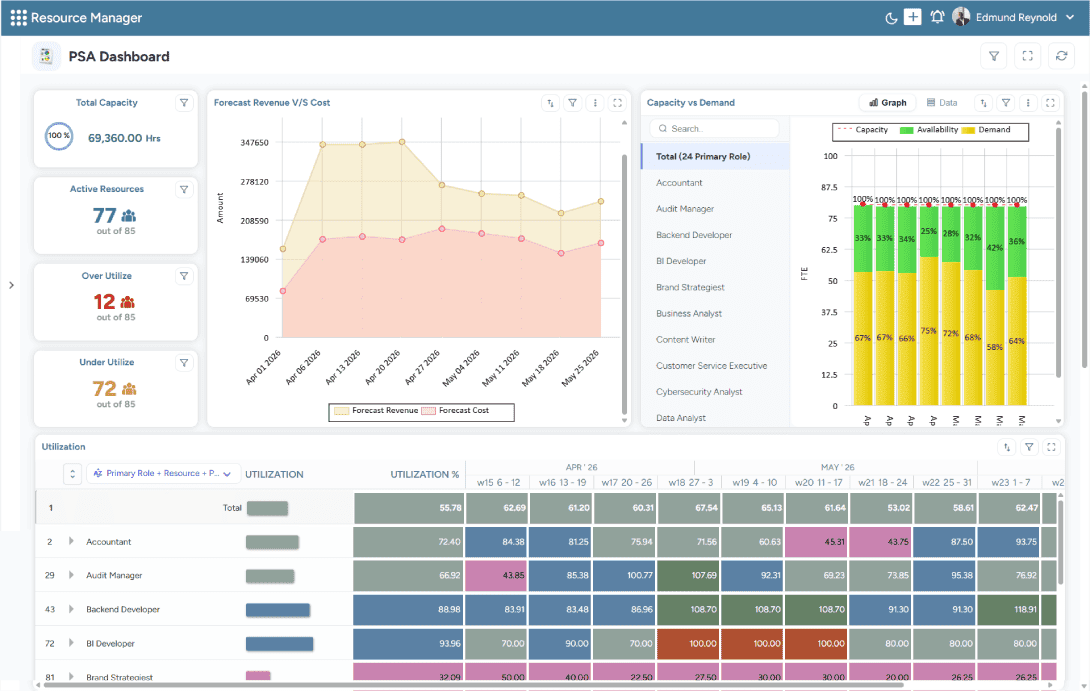
Task: Select Data Analyst in the role list
Action: pos(715,418)
